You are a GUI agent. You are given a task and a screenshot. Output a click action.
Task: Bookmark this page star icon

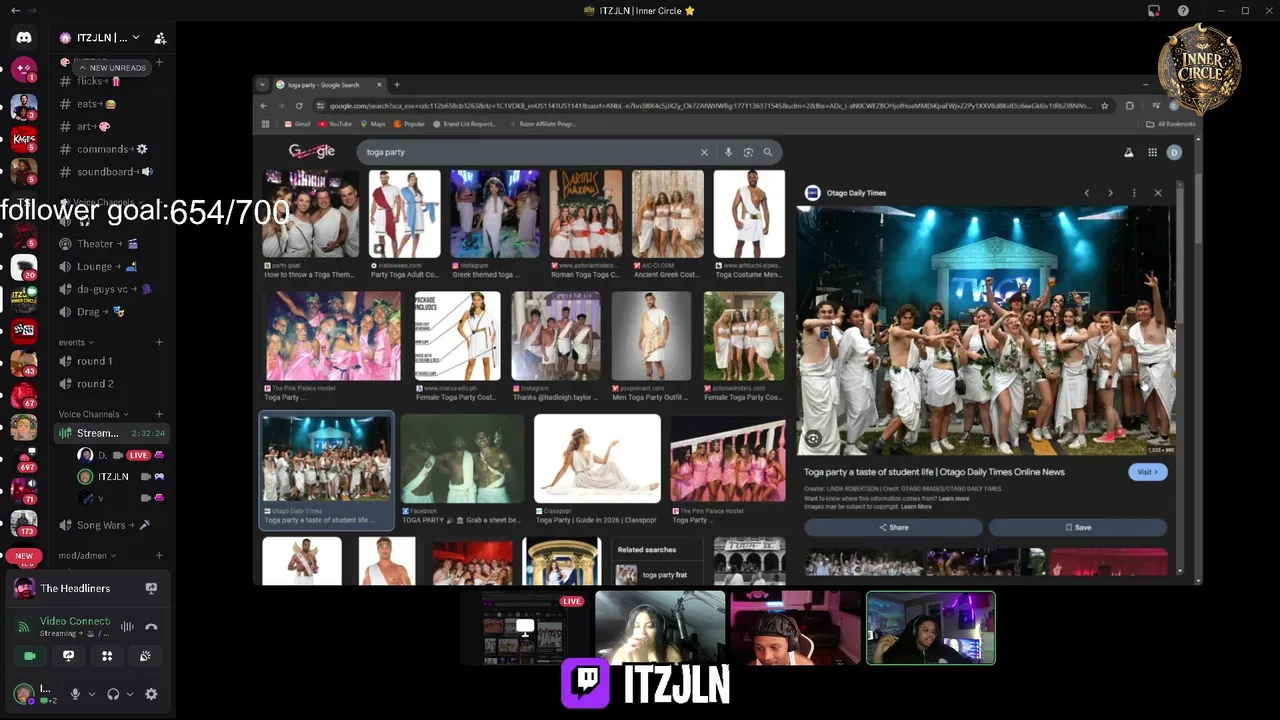click(1105, 105)
